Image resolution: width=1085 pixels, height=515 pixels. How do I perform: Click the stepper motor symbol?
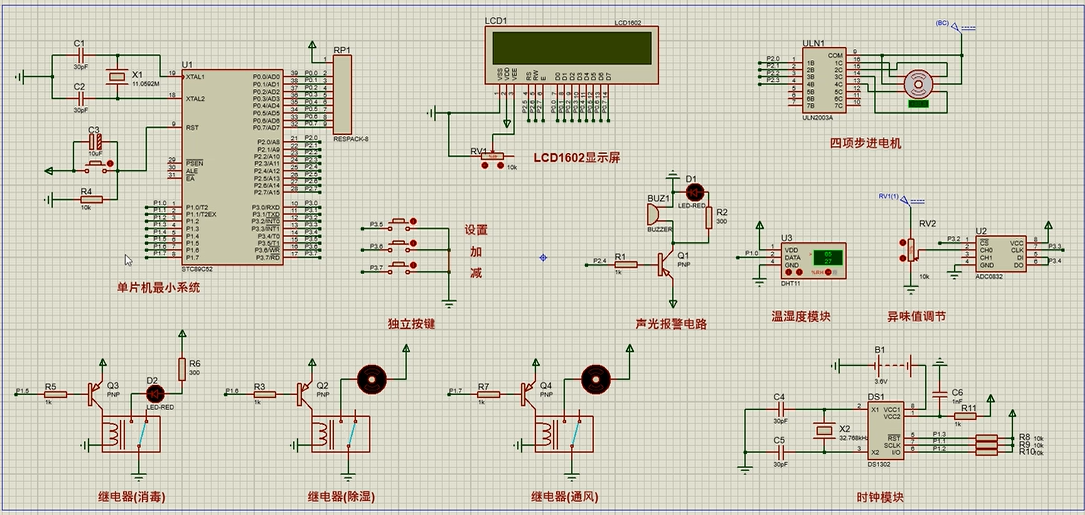[x=918, y=84]
